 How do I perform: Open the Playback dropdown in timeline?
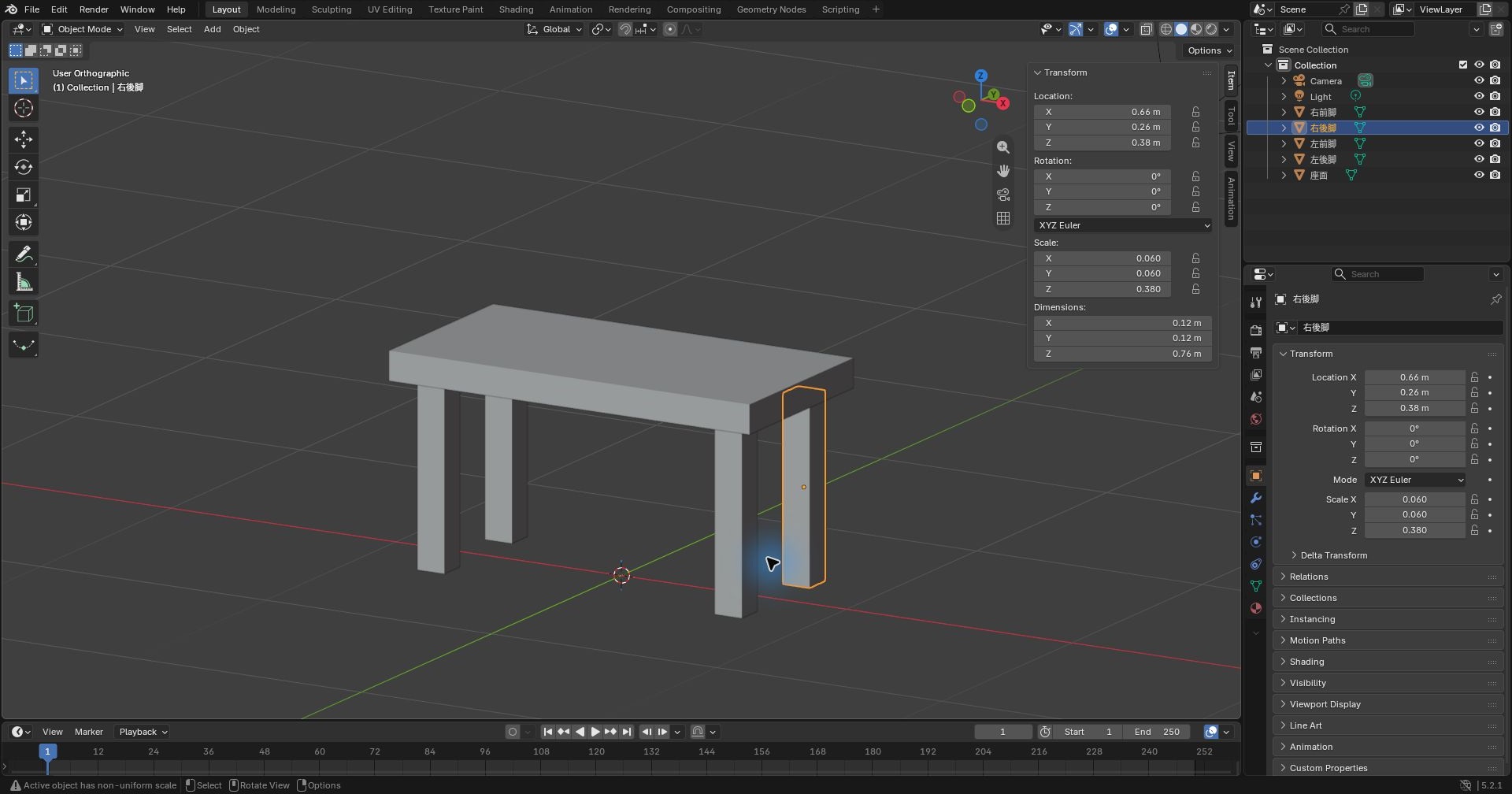[x=143, y=732]
